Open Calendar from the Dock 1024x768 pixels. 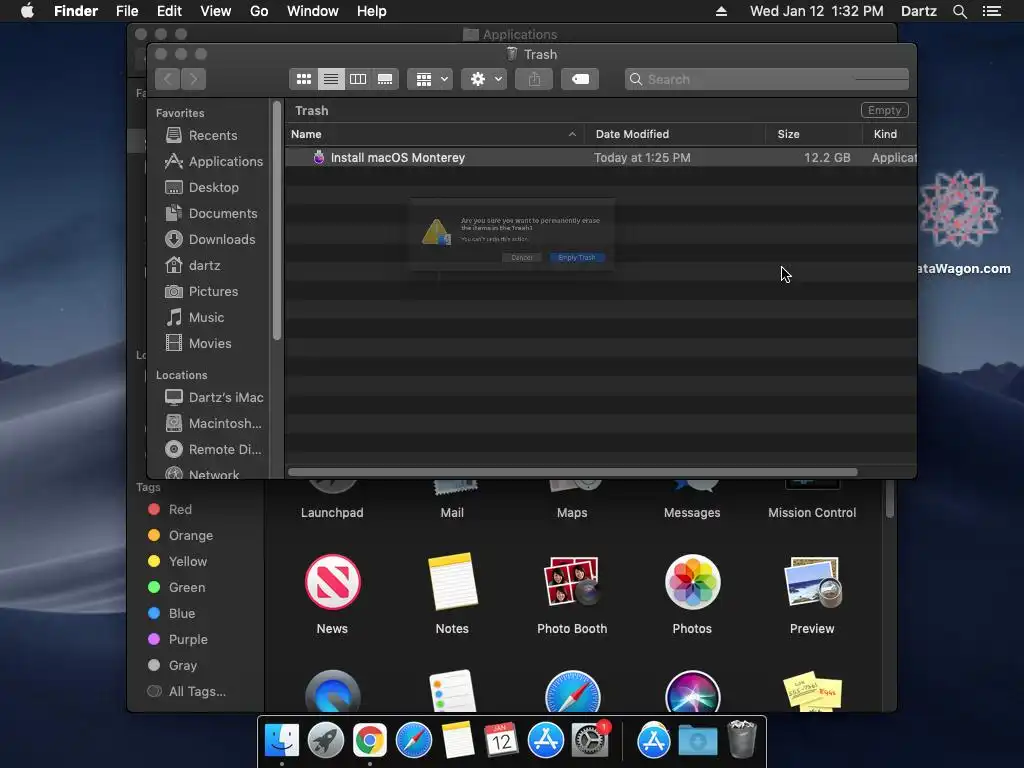click(x=502, y=741)
